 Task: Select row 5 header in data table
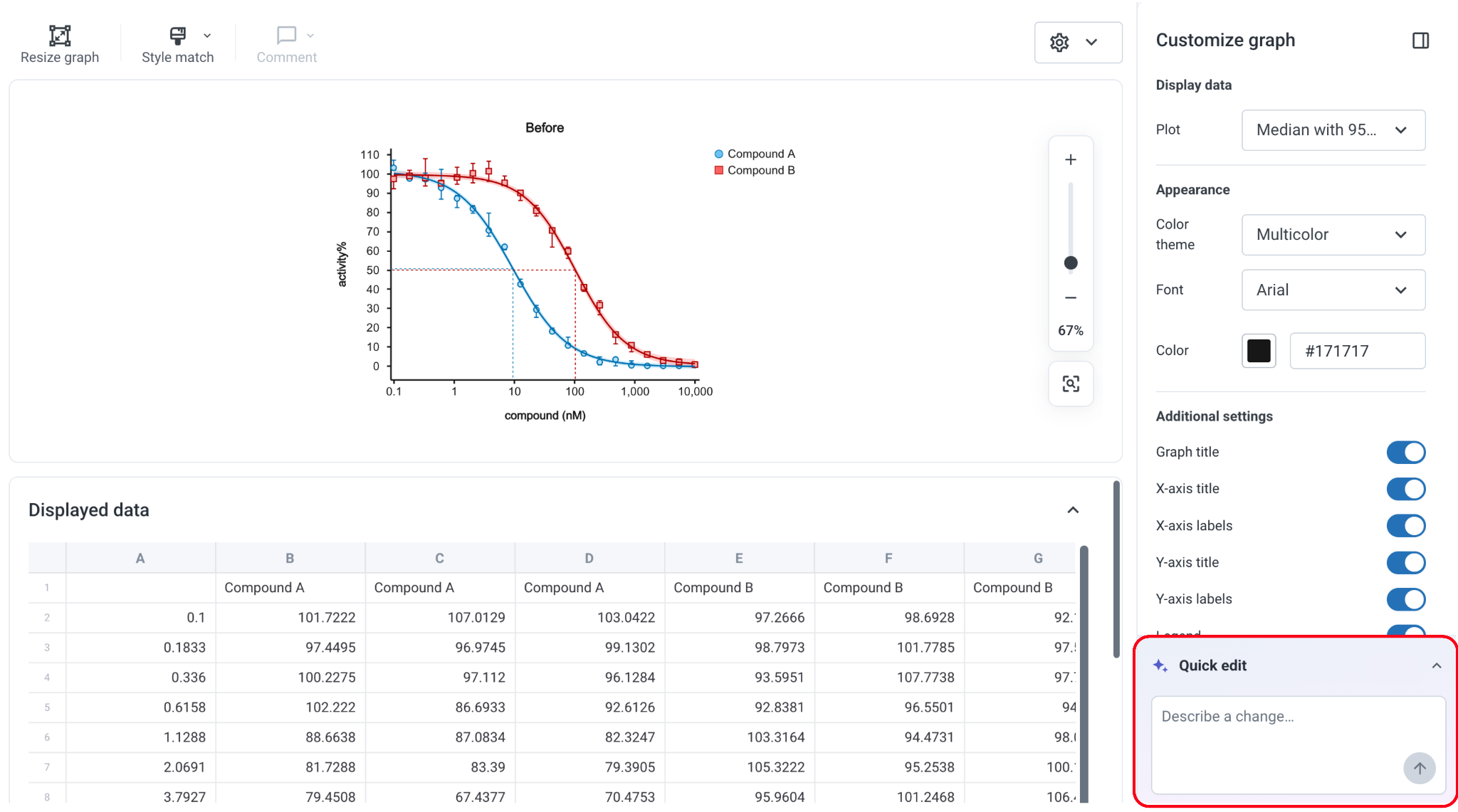click(x=47, y=707)
